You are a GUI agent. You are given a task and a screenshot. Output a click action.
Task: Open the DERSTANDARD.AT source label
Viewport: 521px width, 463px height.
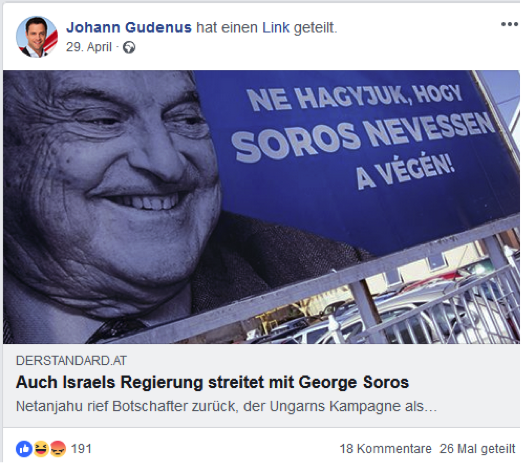[71, 361]
